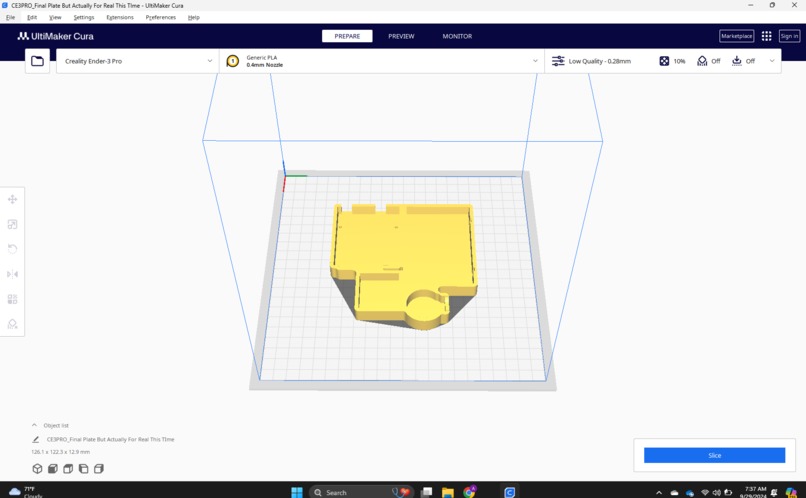806x498 pixels.
Task: Switch to front view cube icon
Action: (x=52, y=469)
